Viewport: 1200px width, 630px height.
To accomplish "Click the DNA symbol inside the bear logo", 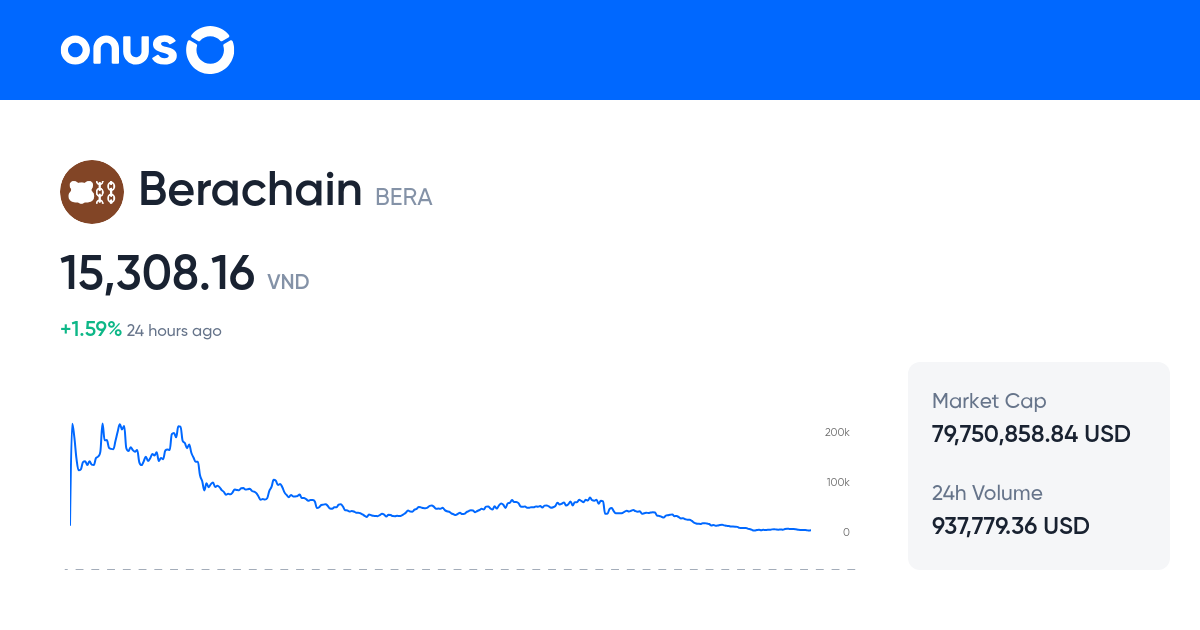I will pyautogui.click(x=103, y=191).
